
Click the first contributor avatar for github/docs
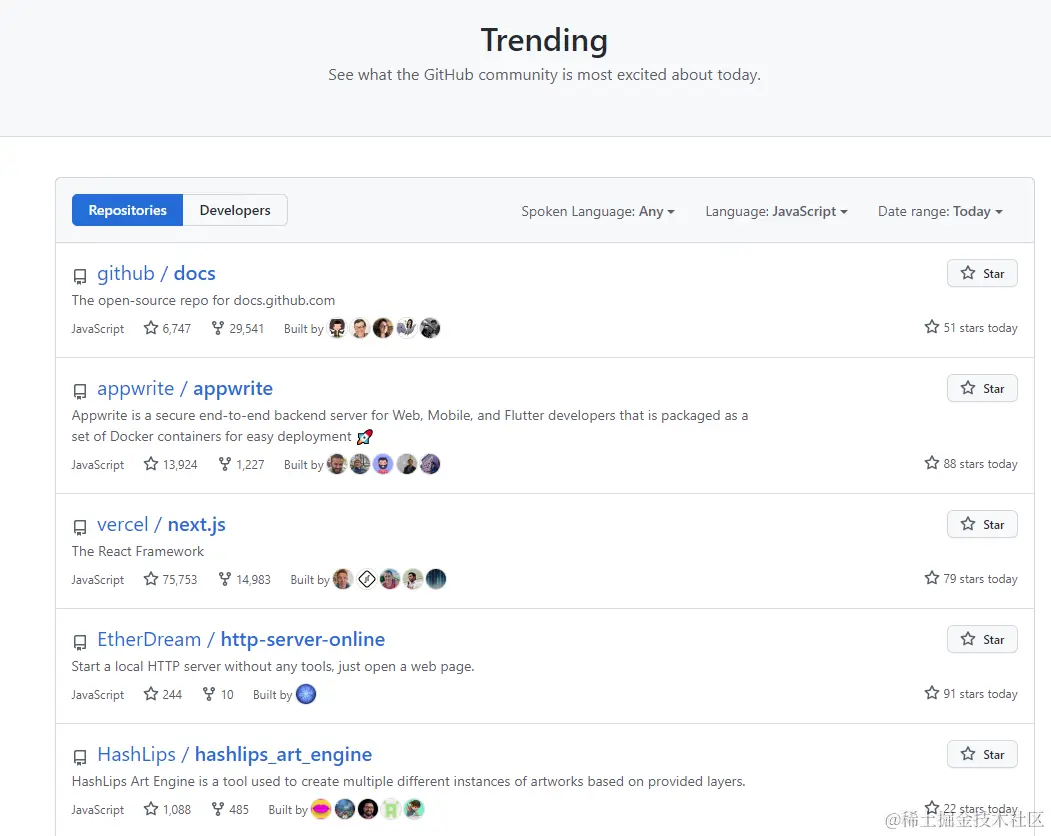337,328
